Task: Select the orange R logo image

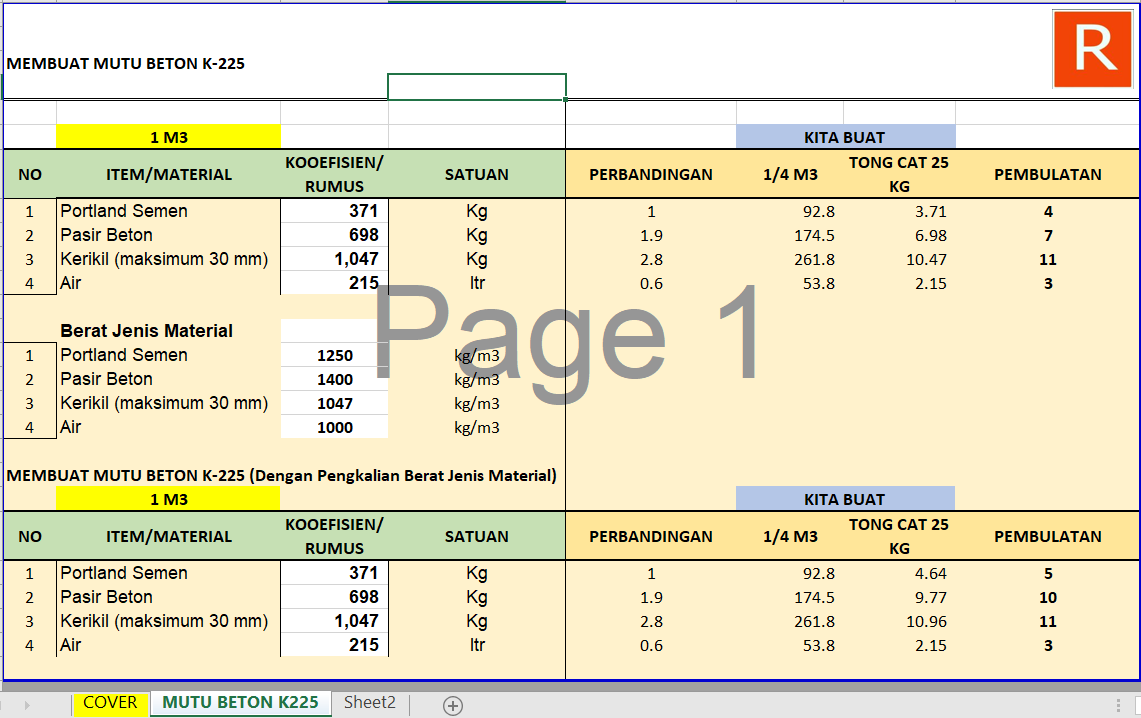Action: click(1092, 48)
